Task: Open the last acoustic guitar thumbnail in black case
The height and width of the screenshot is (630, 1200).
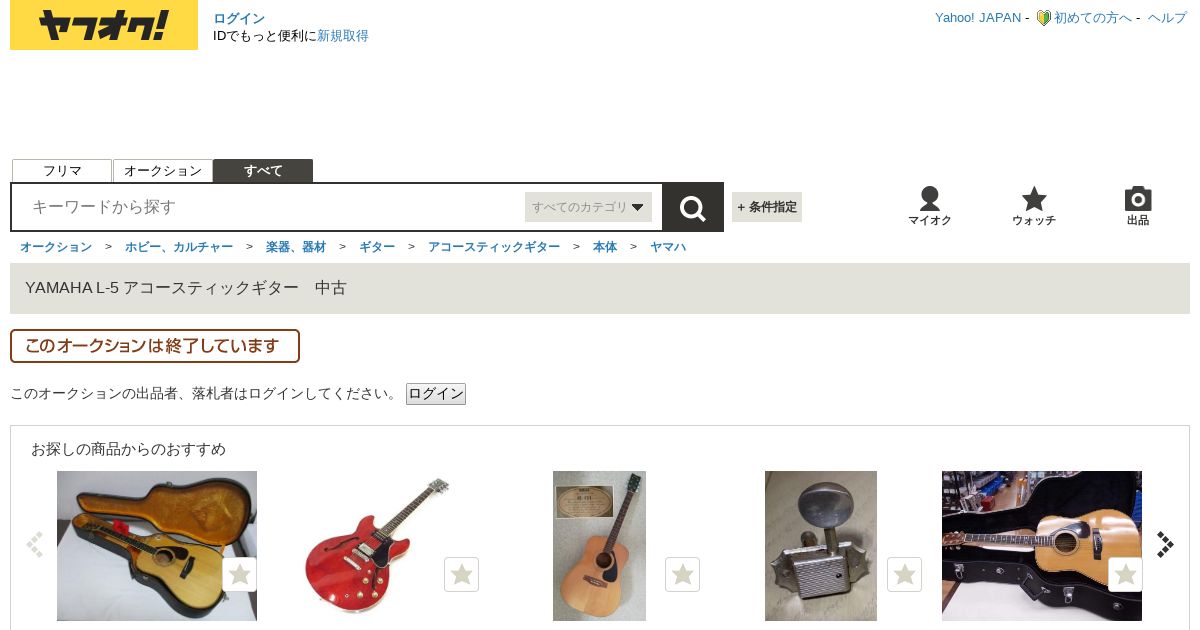Action: point(1042,546)
